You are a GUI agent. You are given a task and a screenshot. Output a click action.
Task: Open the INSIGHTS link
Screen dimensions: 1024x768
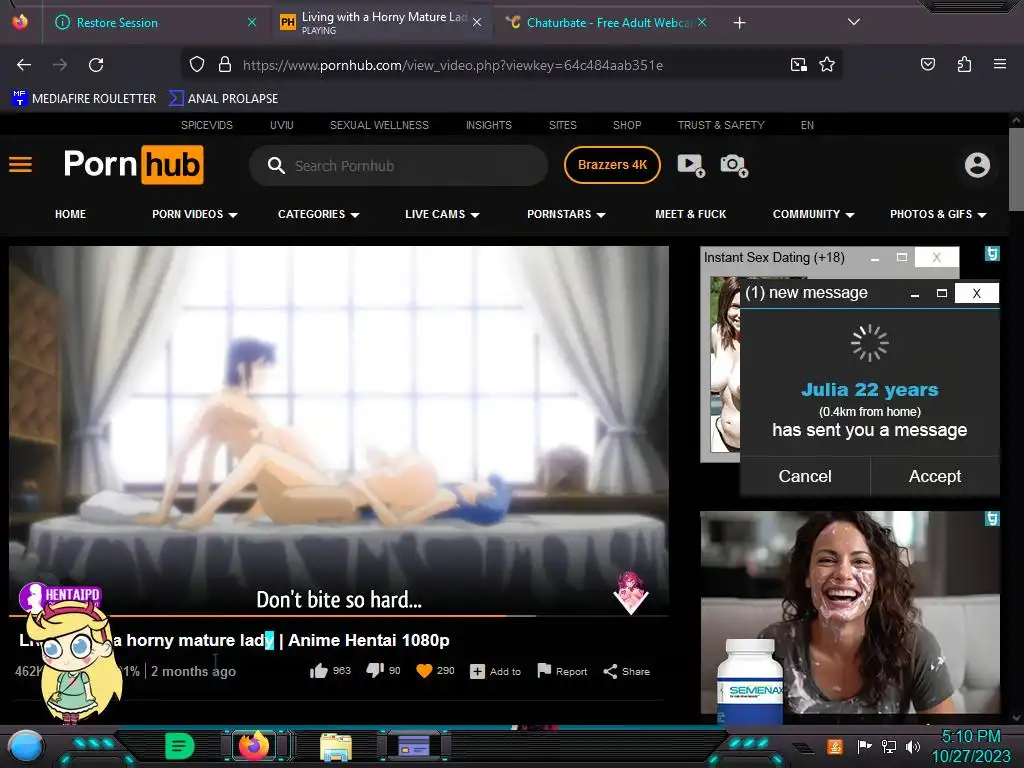pyautogui.click(x=488, y=125)
